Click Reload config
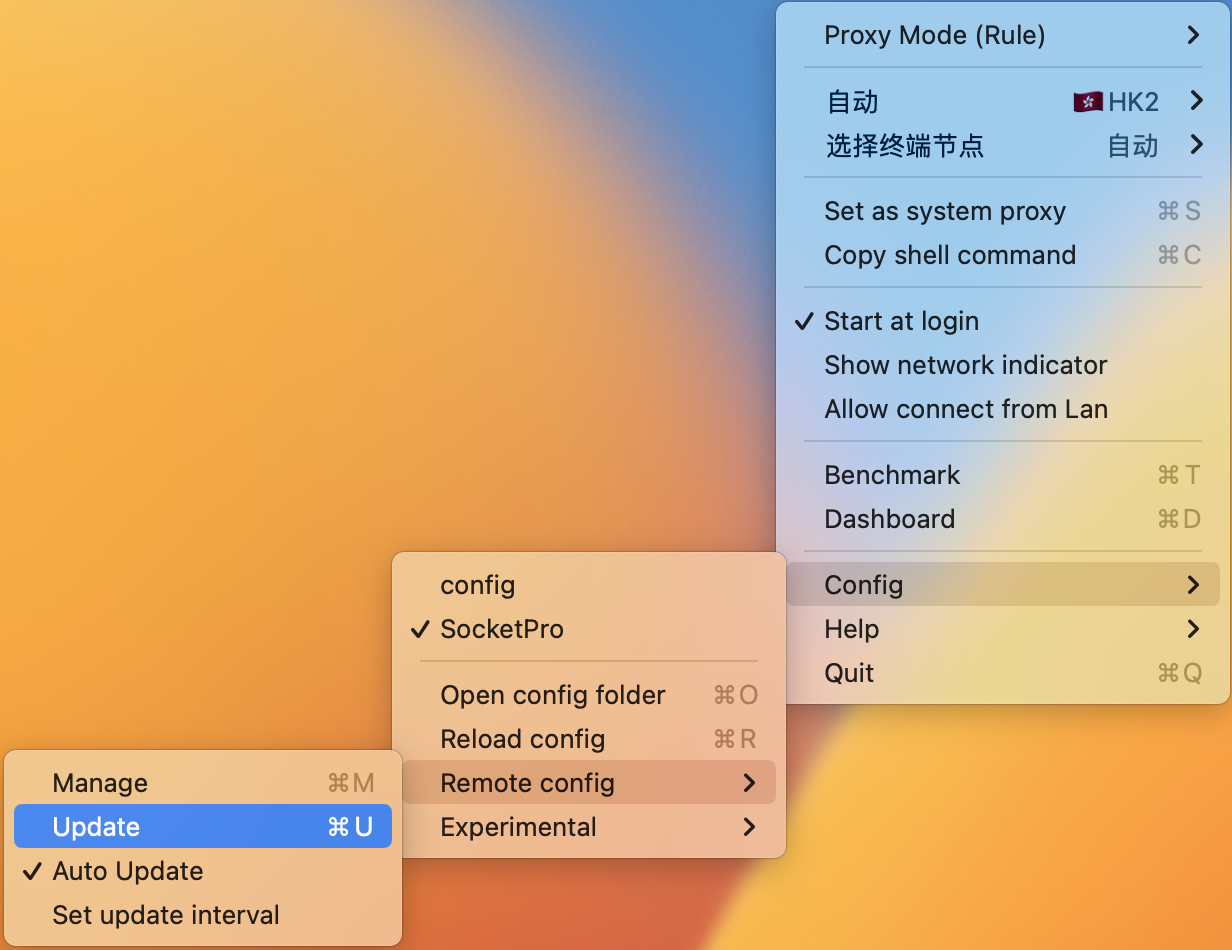The height and width of the screenshot is (950, 1232). [589, 739]
